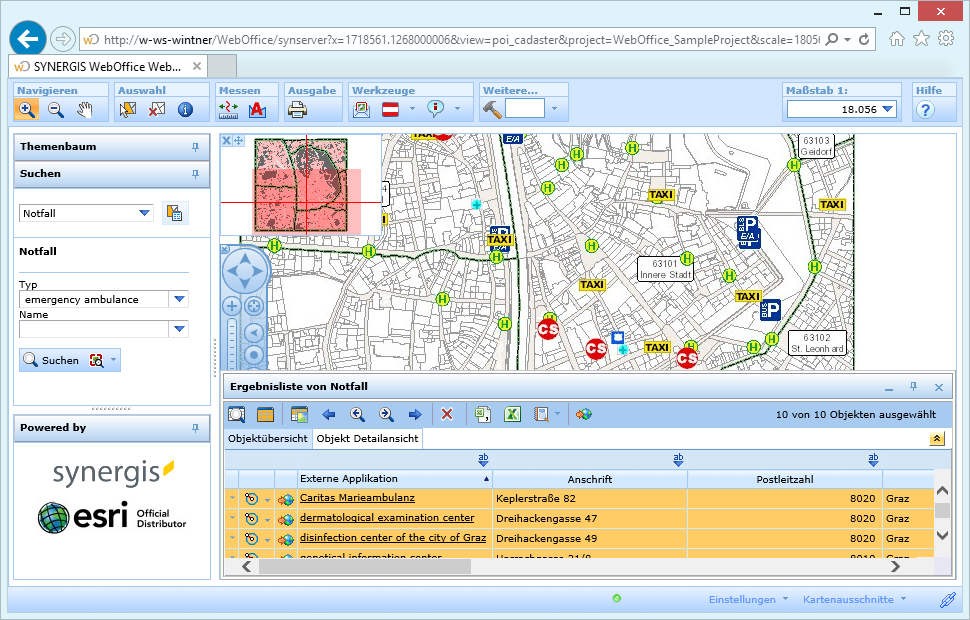The height and width of the screenshot is (620, 970).
Task: Pin the Suchen panel open
Action: tap(196, 174)
